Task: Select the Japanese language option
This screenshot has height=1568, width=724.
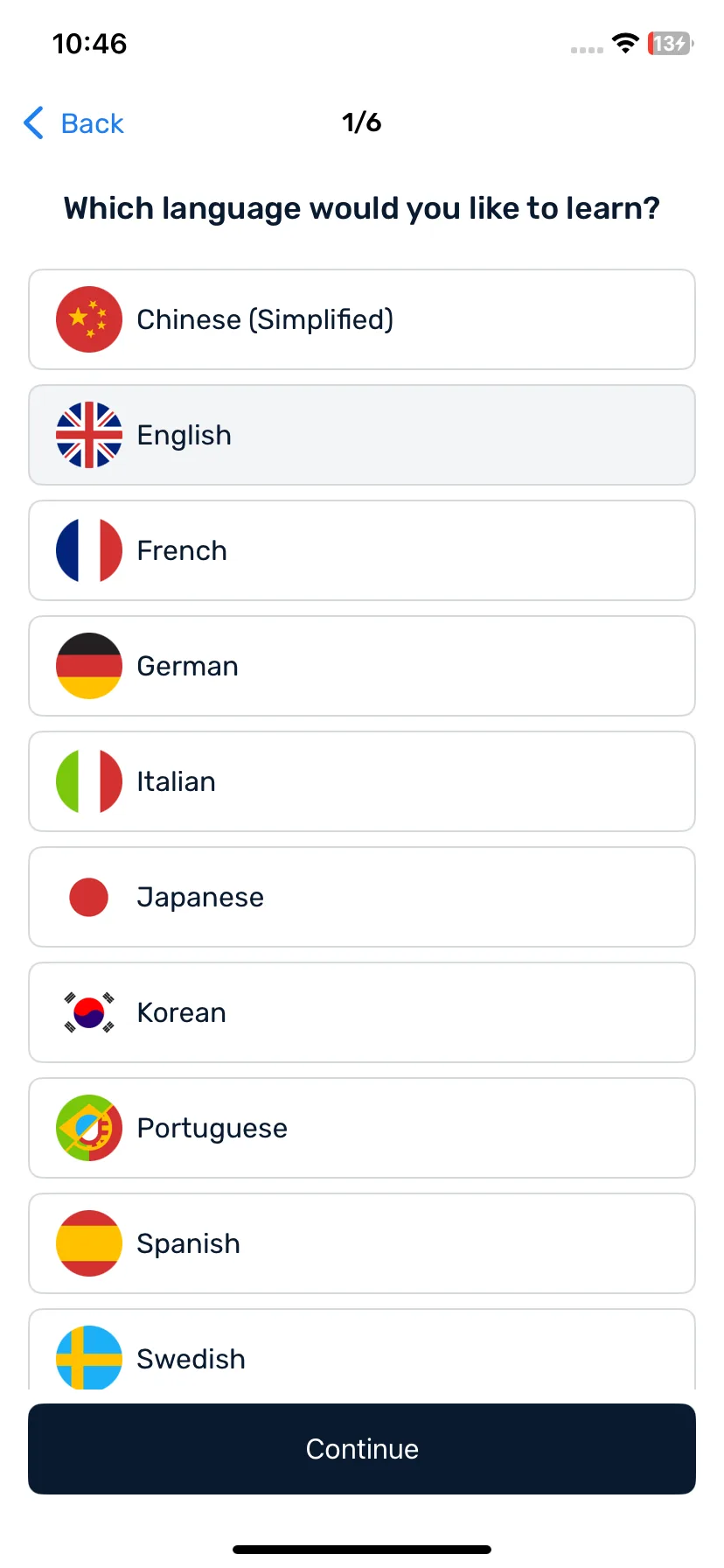Action: (362, 897)
